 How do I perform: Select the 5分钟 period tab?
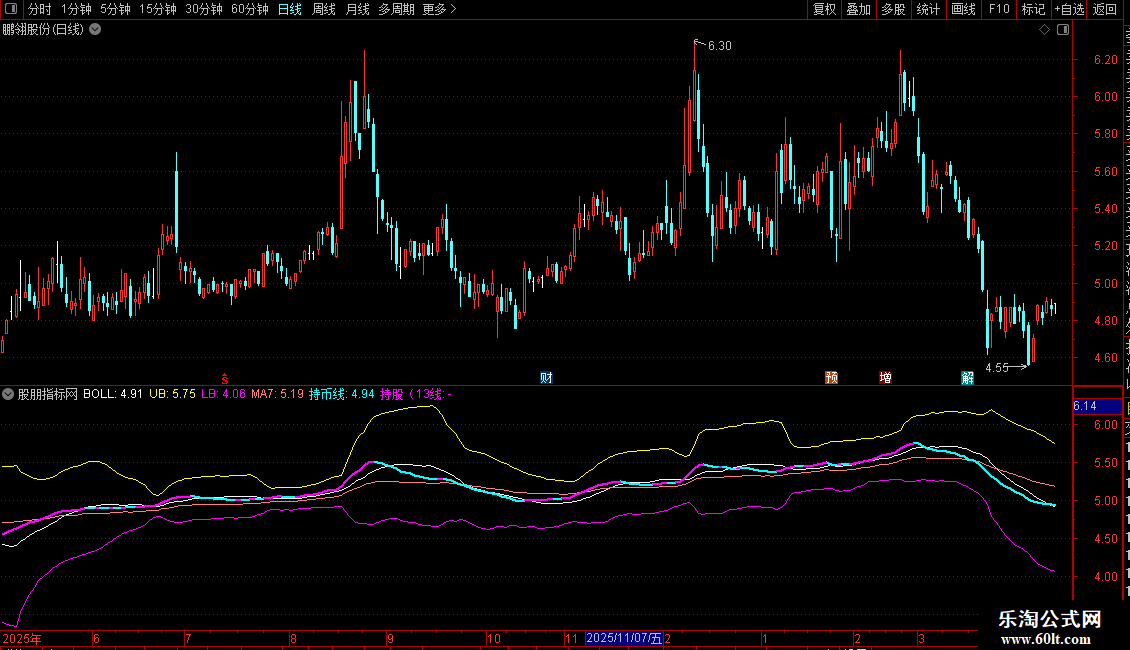115,9
